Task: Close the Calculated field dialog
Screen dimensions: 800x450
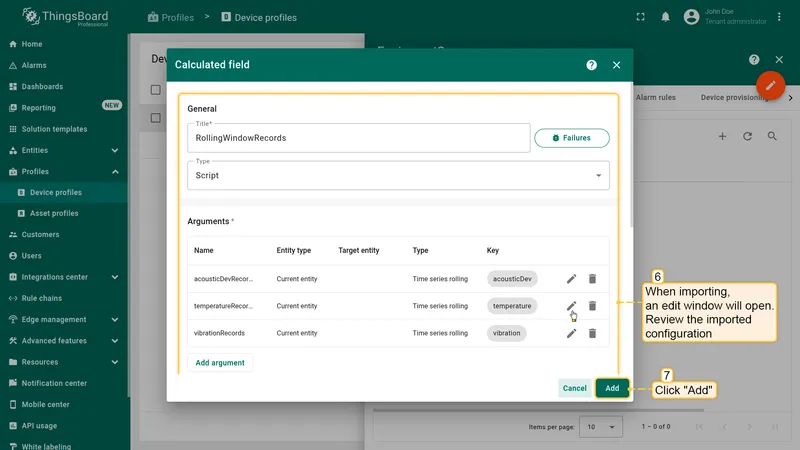Action: pos(616,65)
